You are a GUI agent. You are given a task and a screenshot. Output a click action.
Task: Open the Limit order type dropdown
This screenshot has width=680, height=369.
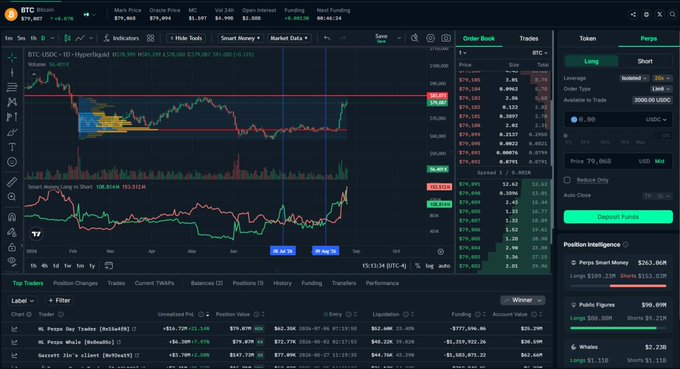point(661,89)
